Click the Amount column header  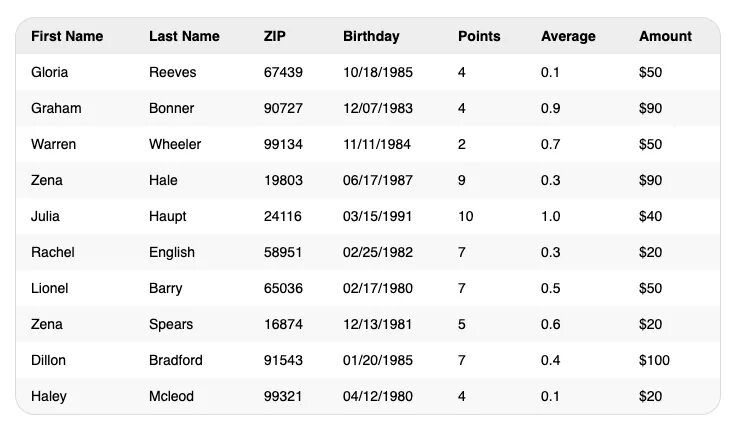(665, 36)
